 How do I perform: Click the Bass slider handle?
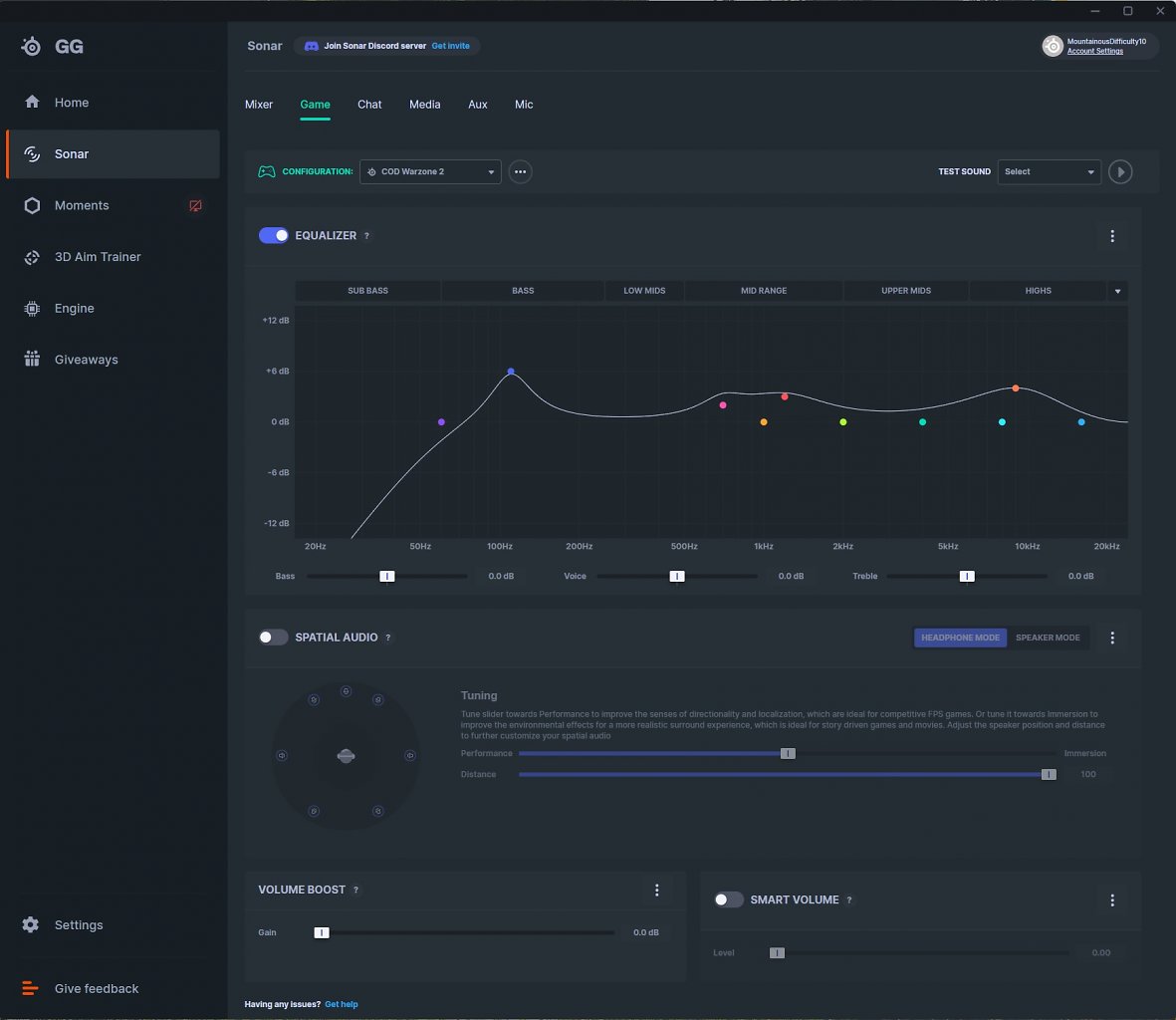point(387,576)
